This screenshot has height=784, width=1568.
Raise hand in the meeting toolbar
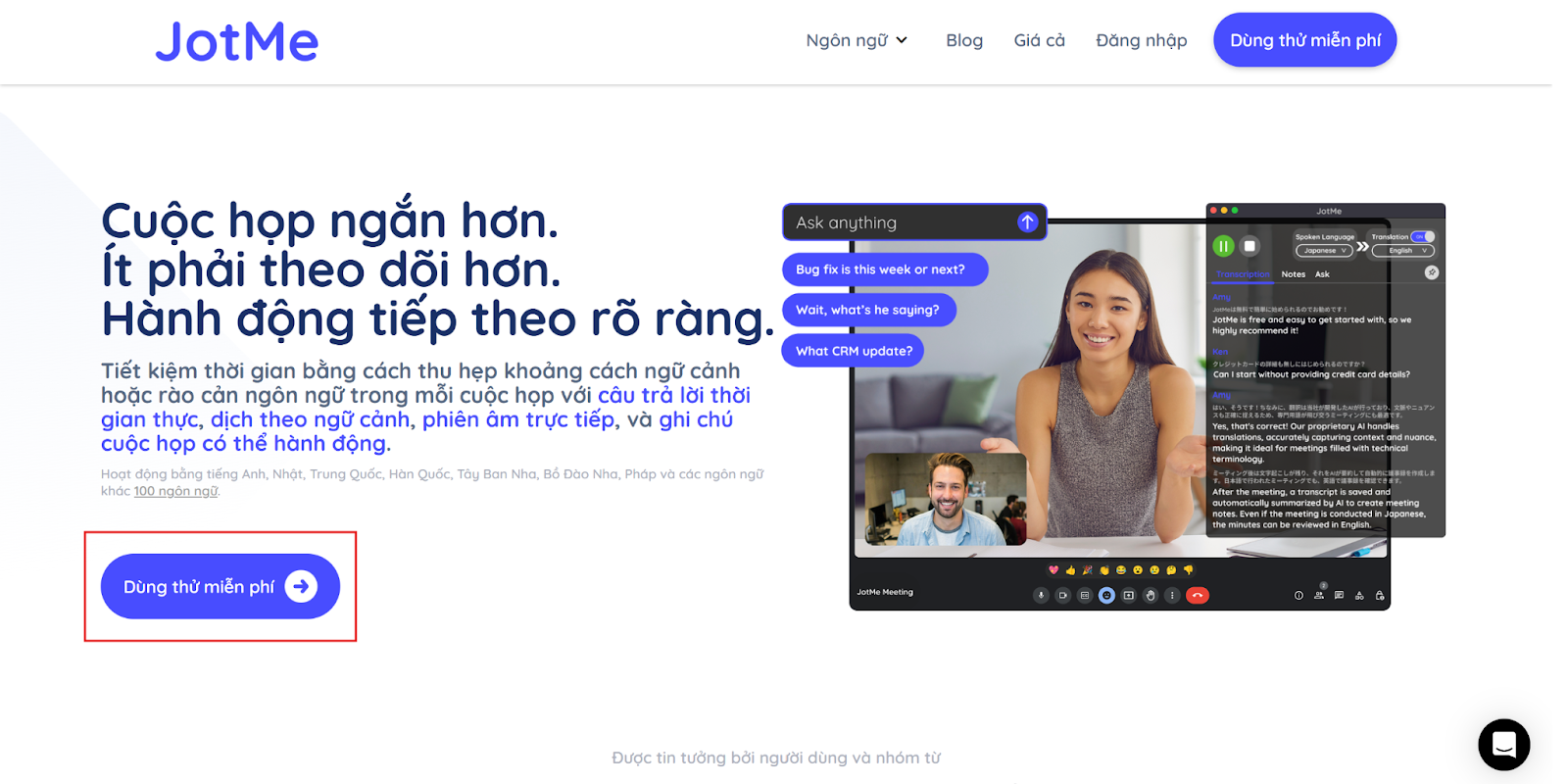tap(1151, 595)
